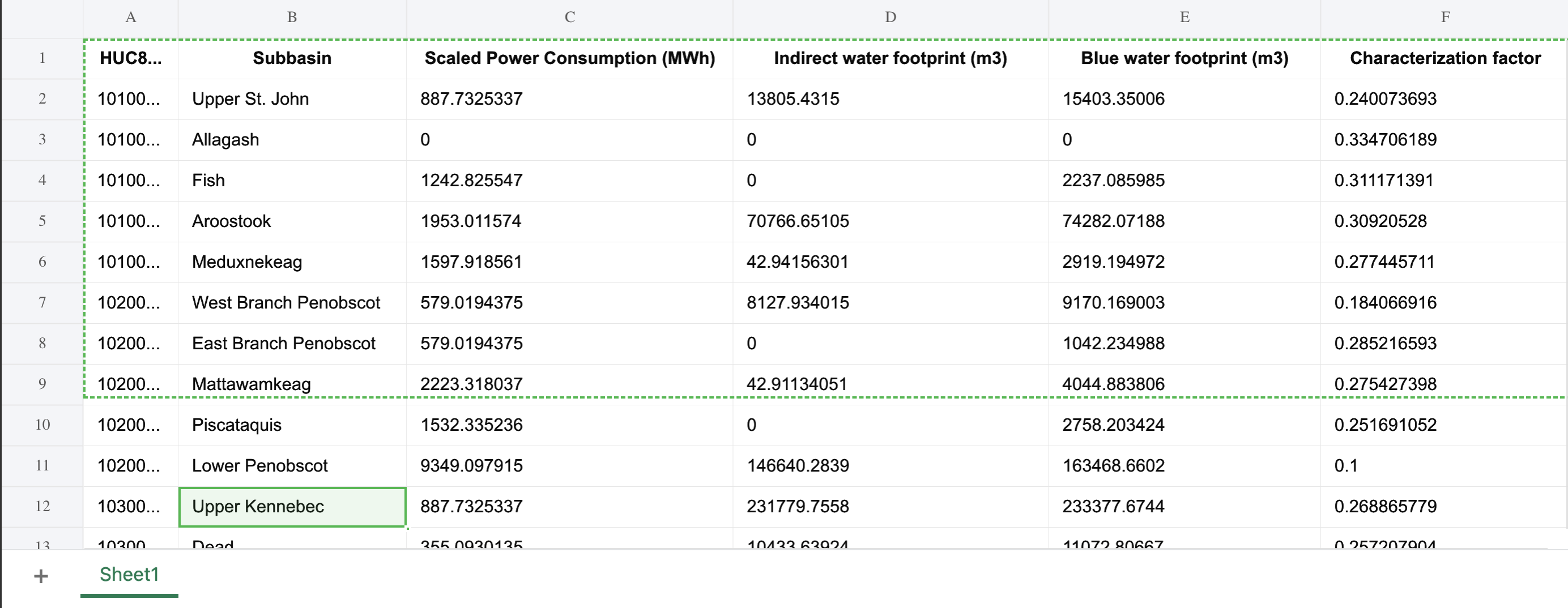Select row 10 header

click(42, 425)
